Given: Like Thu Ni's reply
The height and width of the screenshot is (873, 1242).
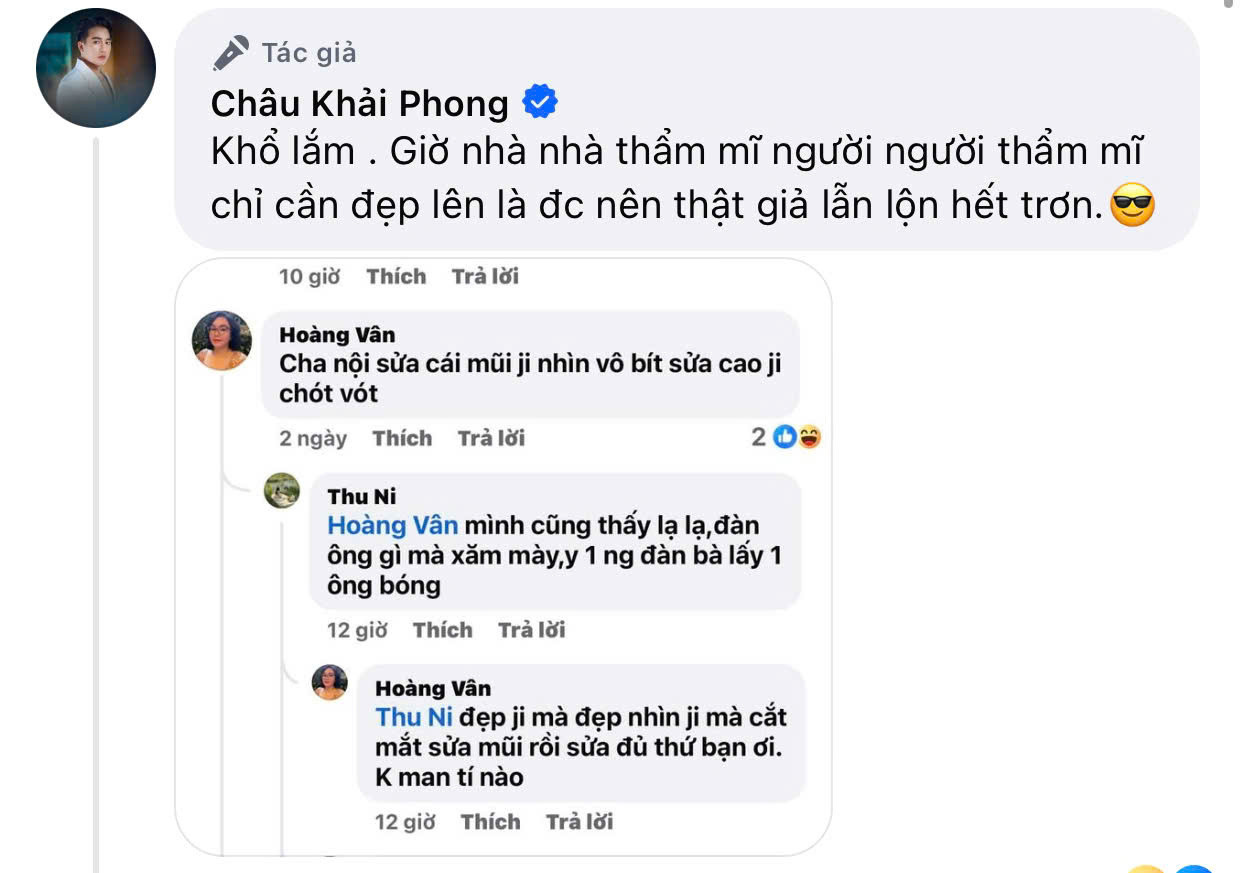Looking at the screenshot, I should (442, 630).
